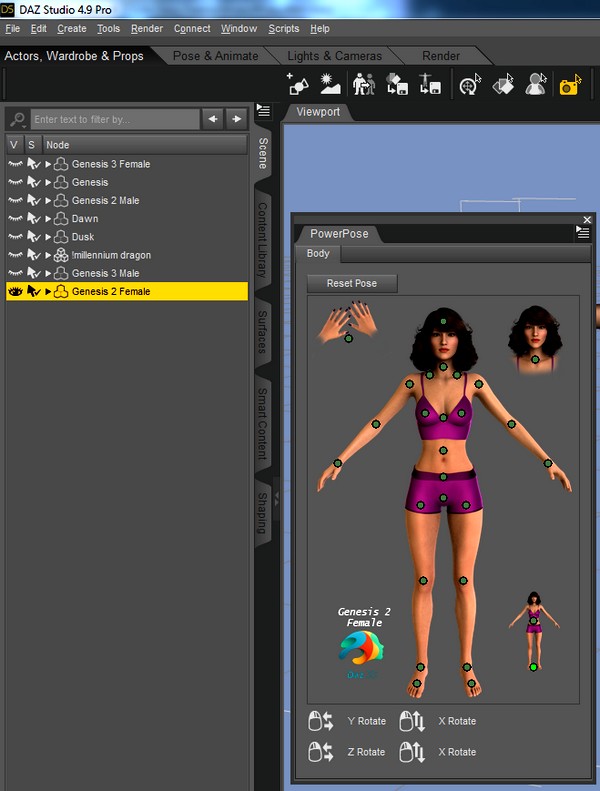The height and width of the screenshot is (791, 600).
Task: Click the sun and landscape environment icon
Action: tap(331, 84)
